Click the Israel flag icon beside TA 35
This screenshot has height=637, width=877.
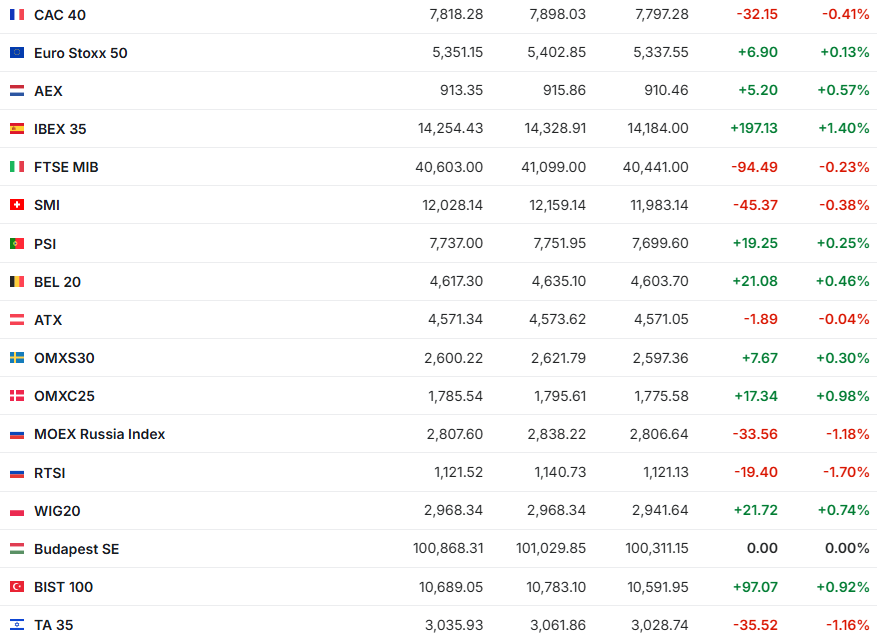tap(17, 625)
